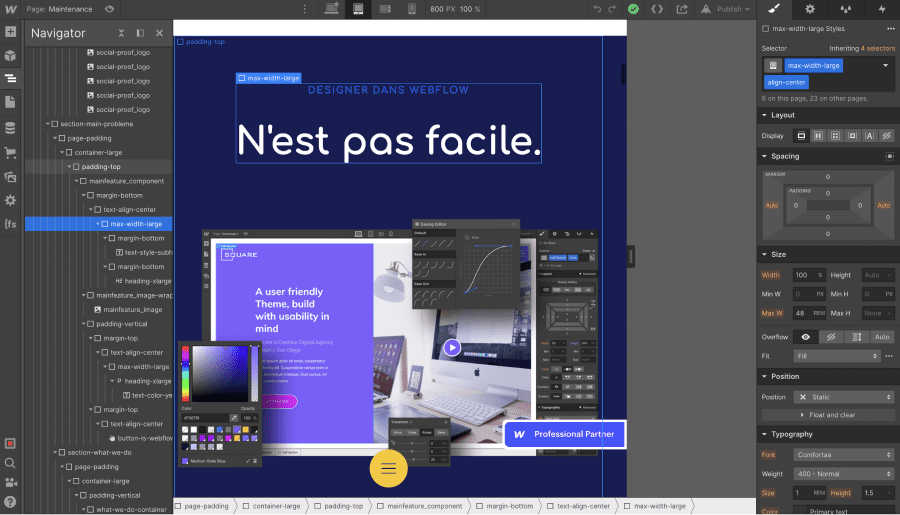Set display to None
This screenshot has height=515, width=900.
(886, 136)
